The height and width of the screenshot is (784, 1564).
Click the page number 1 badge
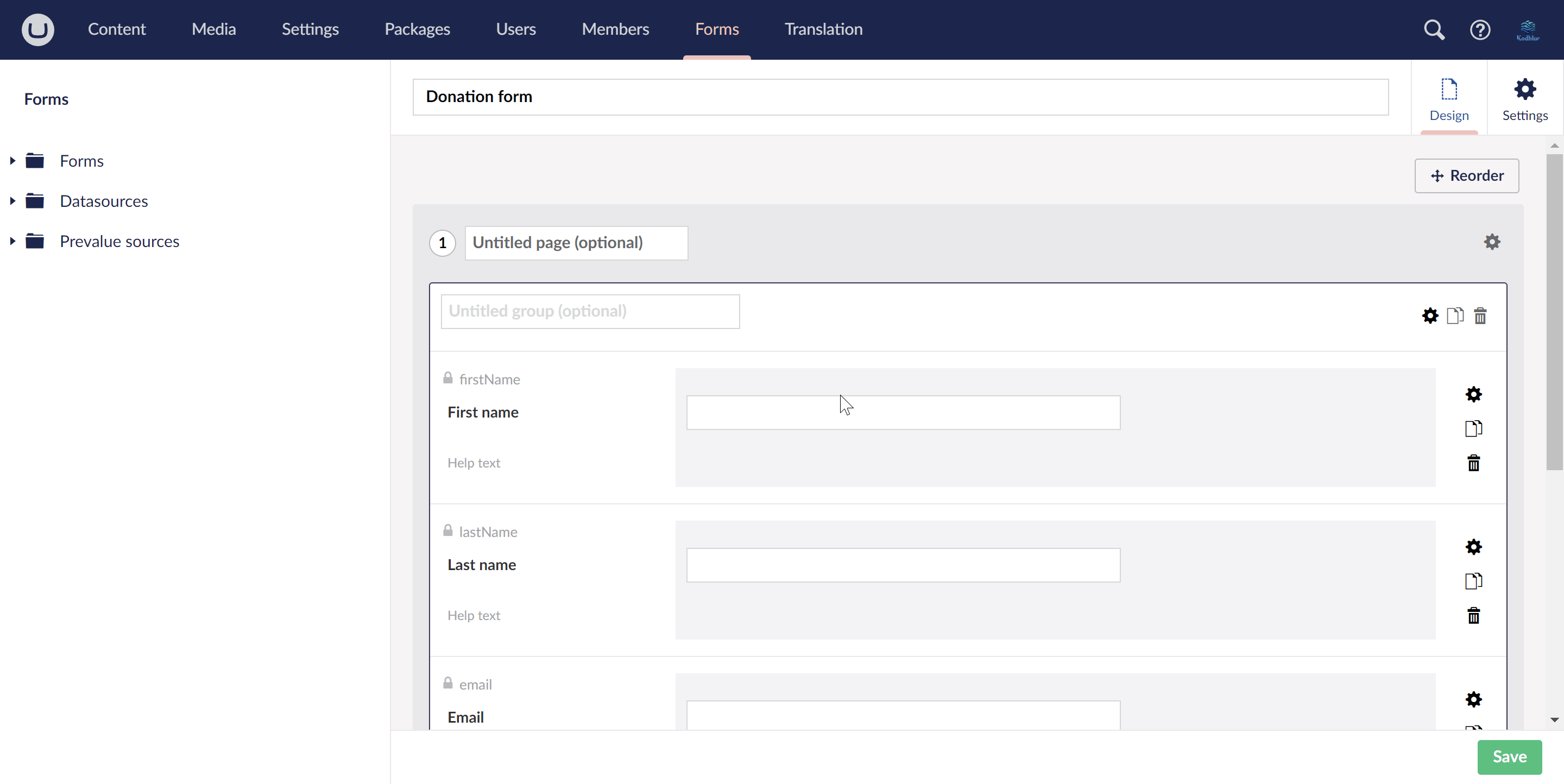pyautogui.click(x=442, y=243)
